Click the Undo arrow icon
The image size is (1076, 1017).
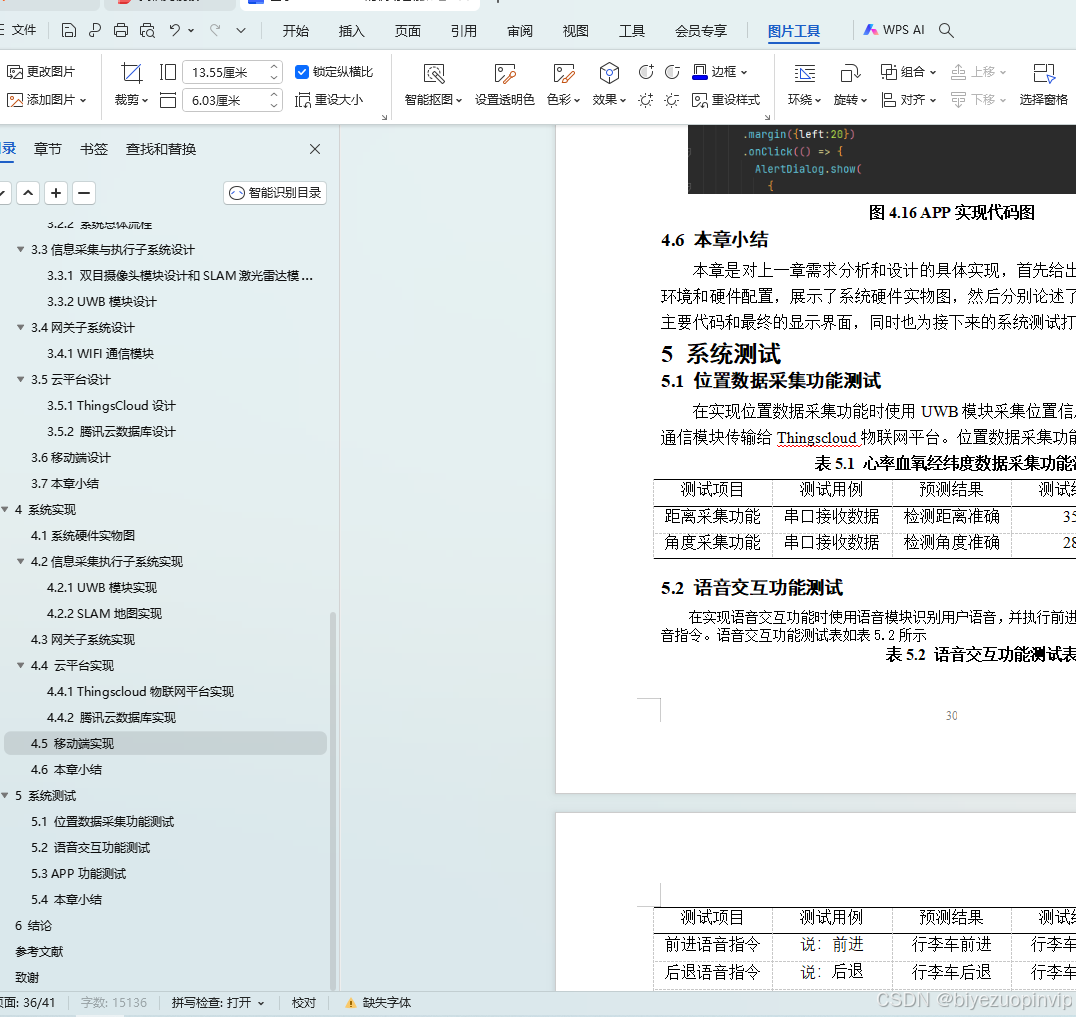click(x=175, y=30)
